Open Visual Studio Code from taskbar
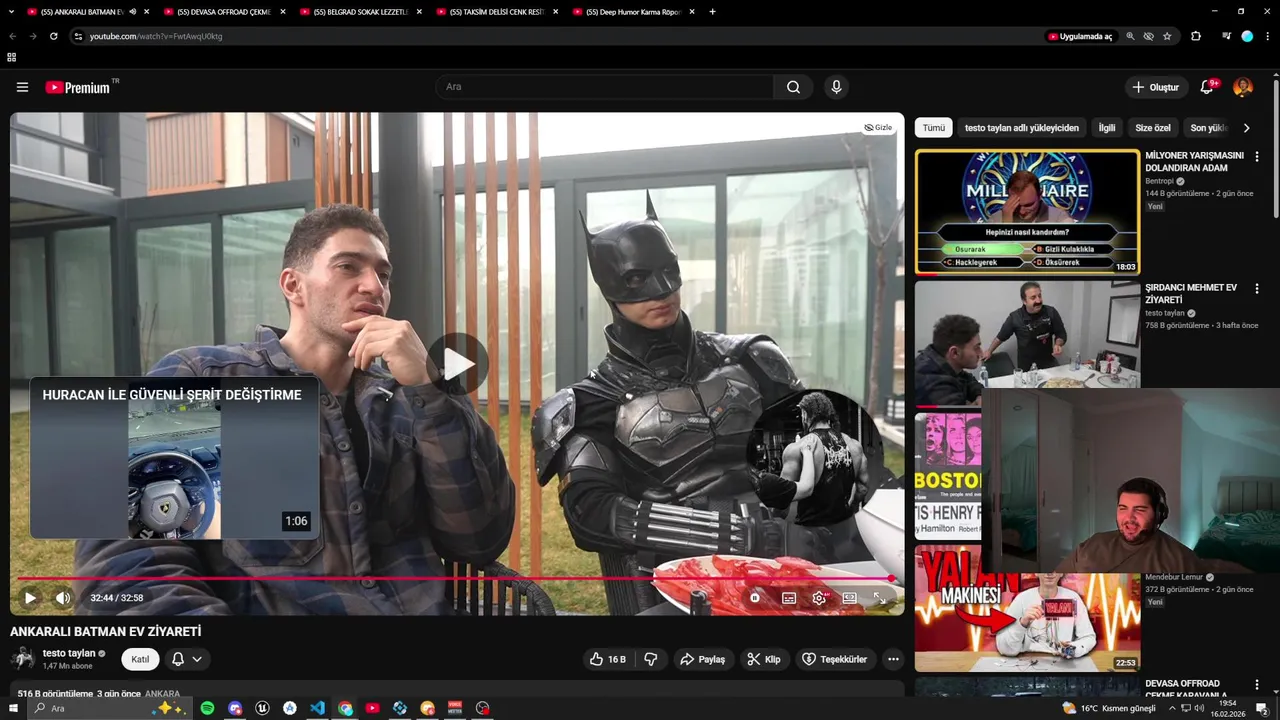 [x=317, y=708]
